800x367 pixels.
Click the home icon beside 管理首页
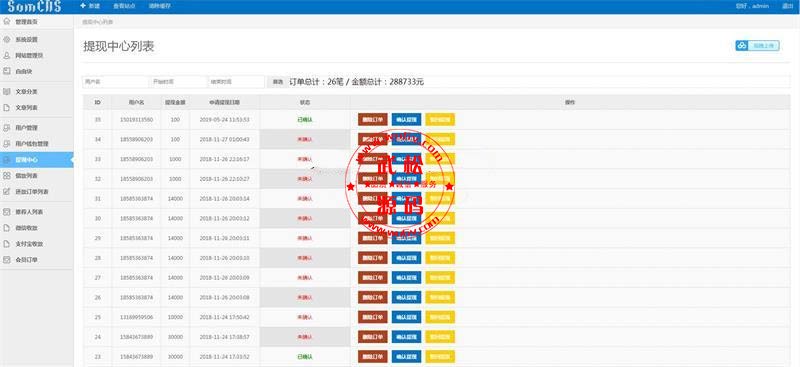coord(6,22)
